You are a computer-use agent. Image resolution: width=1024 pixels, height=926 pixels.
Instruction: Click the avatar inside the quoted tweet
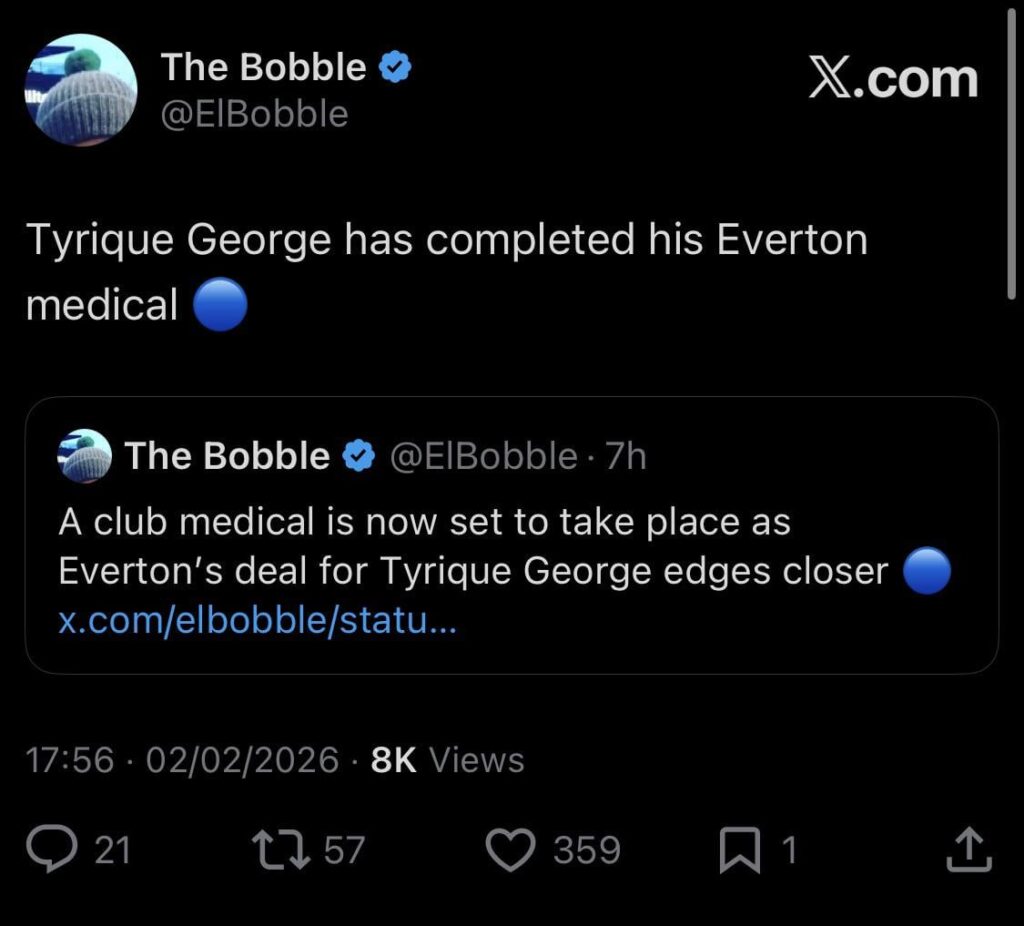point(85,455)
